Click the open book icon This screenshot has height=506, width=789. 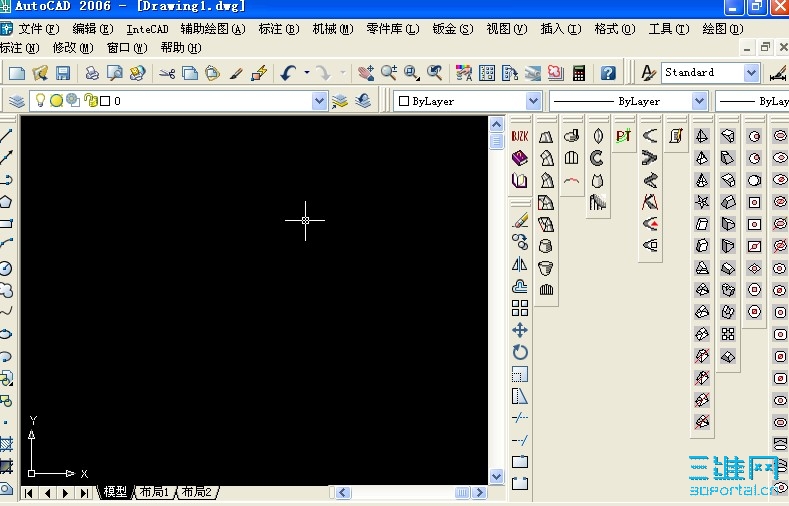click(x=520, y=180)
